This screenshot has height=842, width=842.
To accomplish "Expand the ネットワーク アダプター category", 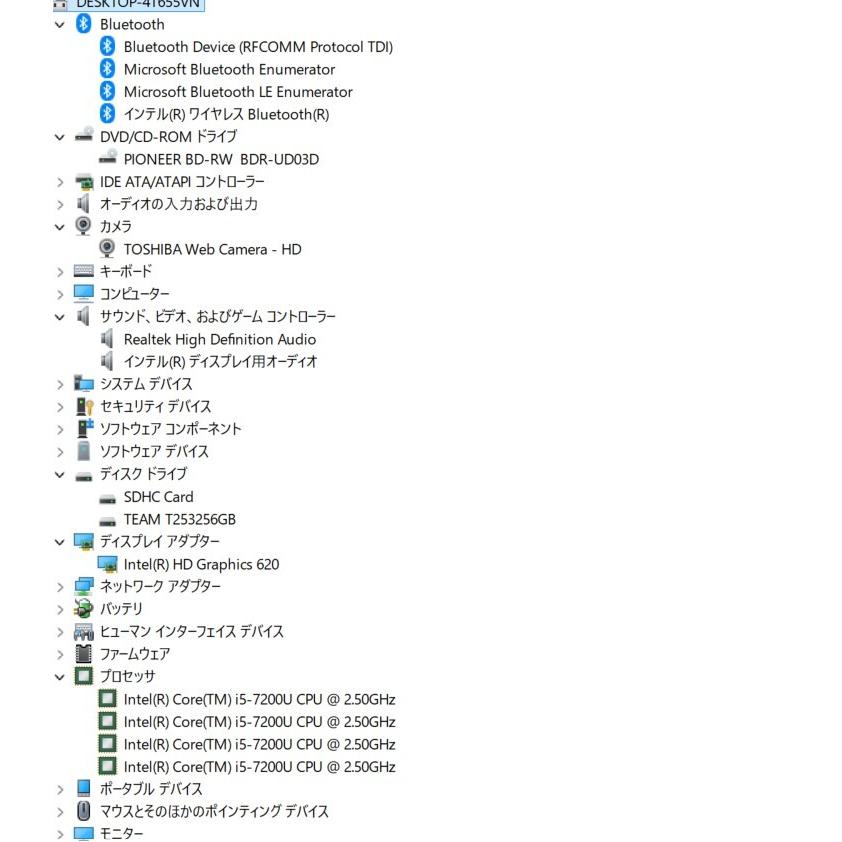I will click(60, 586).
